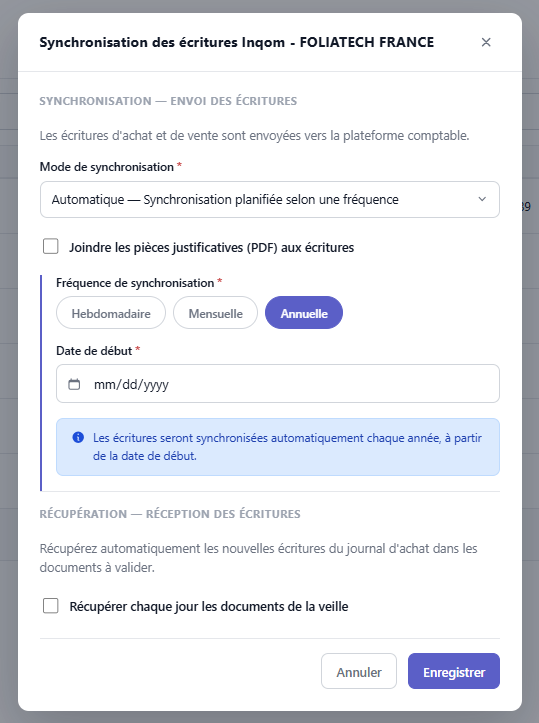The height and width of the screenshot is (723, 539).
Task: Close the Inqom synchronisation dialog with X
Action: [x=486, y=42]
